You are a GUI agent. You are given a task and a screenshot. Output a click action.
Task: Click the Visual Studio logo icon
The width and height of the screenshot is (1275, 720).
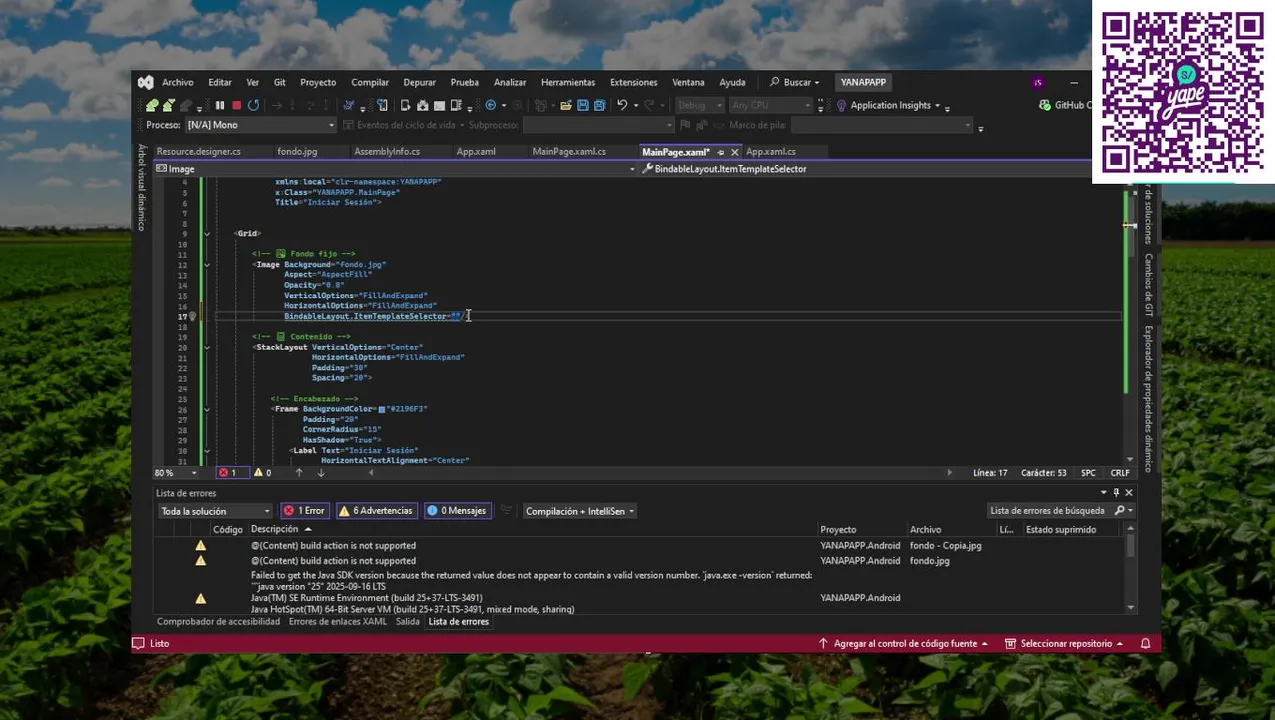click(146, 82)
